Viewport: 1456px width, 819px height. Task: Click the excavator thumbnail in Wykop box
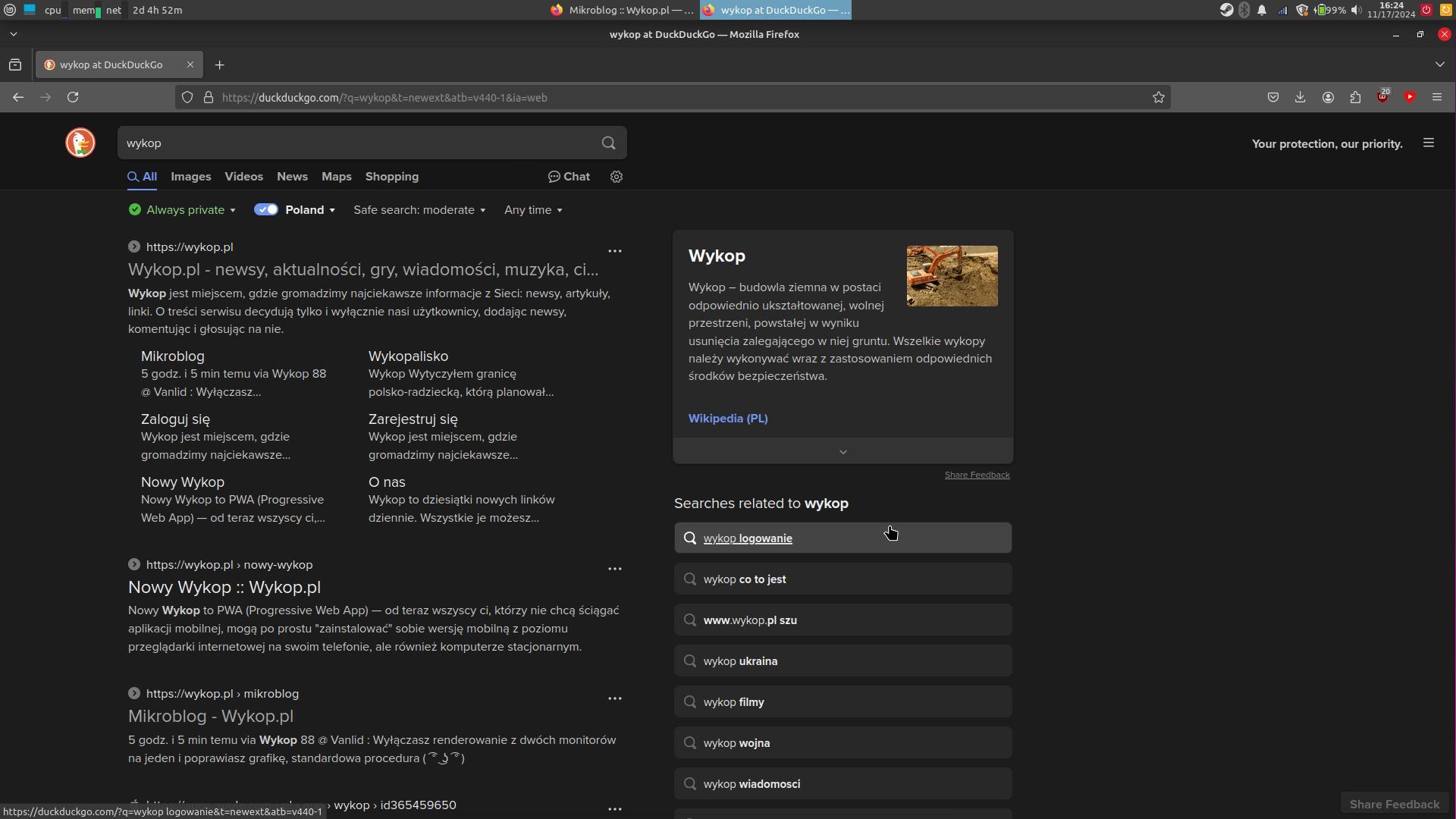point(952,276)
